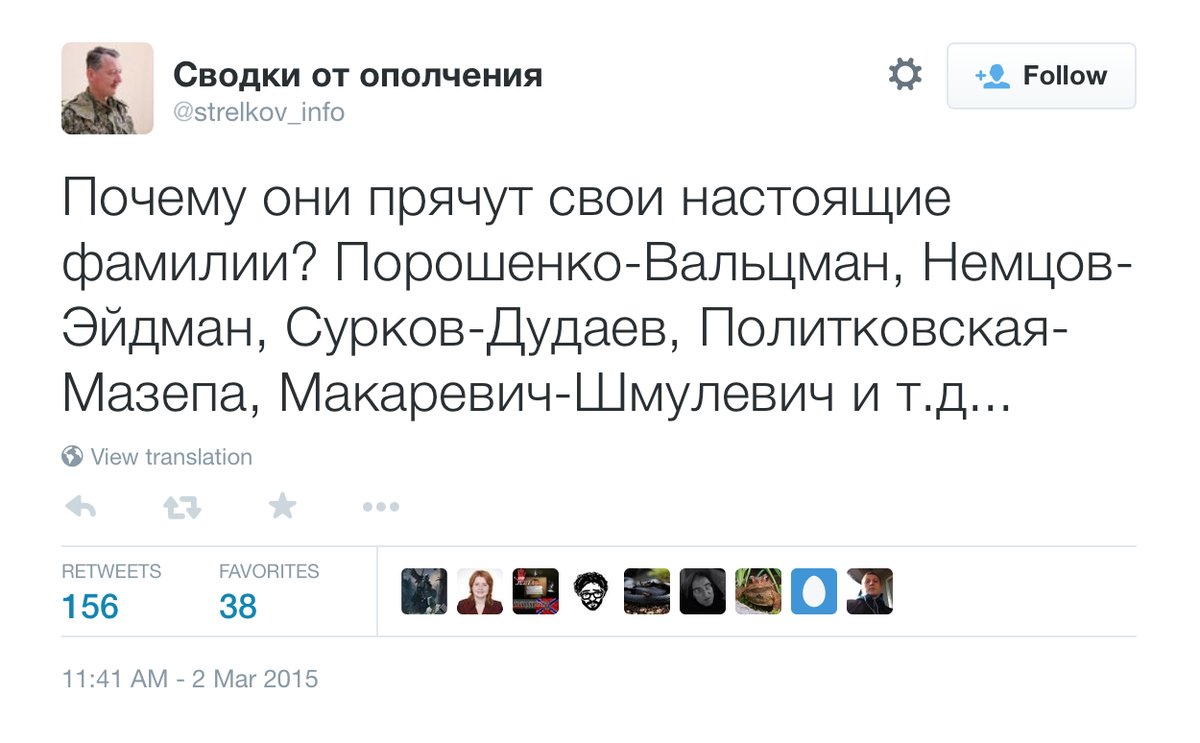1200x743 pixels.
Task: Select the last avatar of man in car
Action: pos(869,591)
